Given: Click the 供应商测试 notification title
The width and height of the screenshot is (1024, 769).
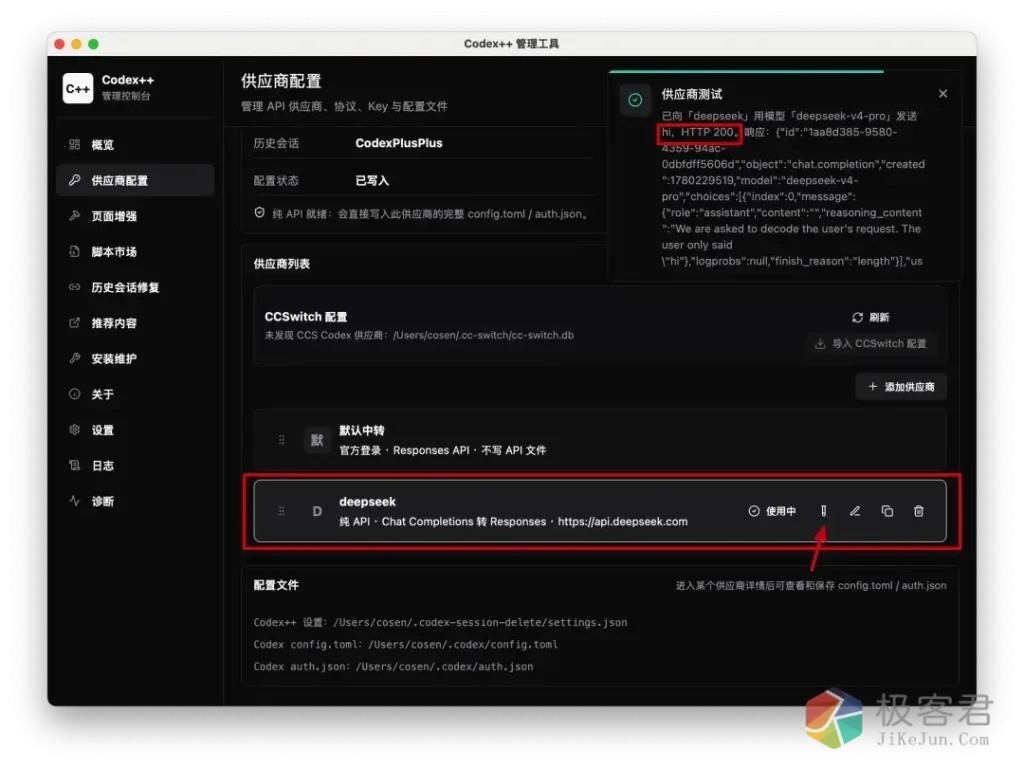Looking at the screenshot, I should pos(692,94).
